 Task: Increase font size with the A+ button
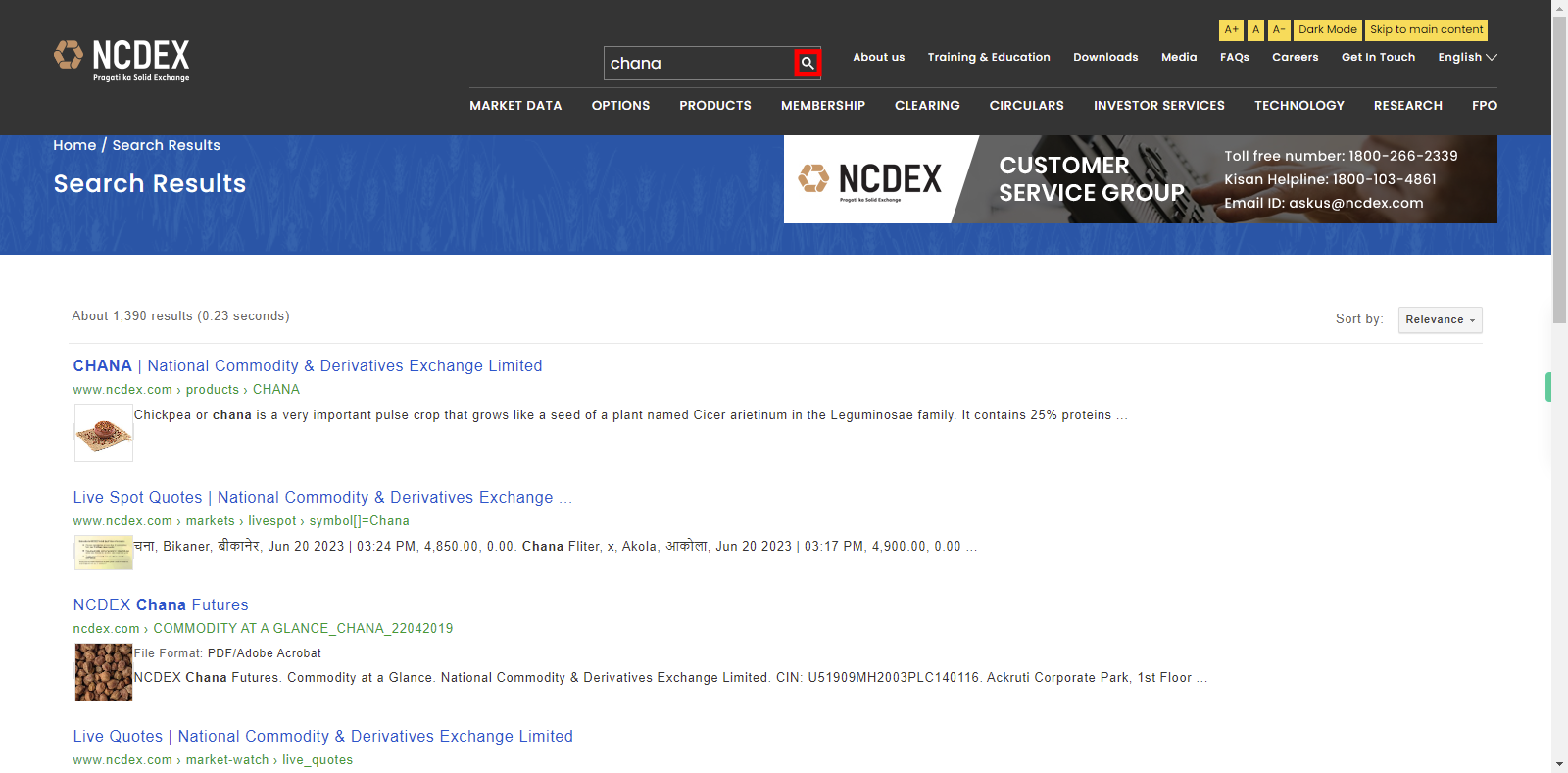coord(1231,30)
